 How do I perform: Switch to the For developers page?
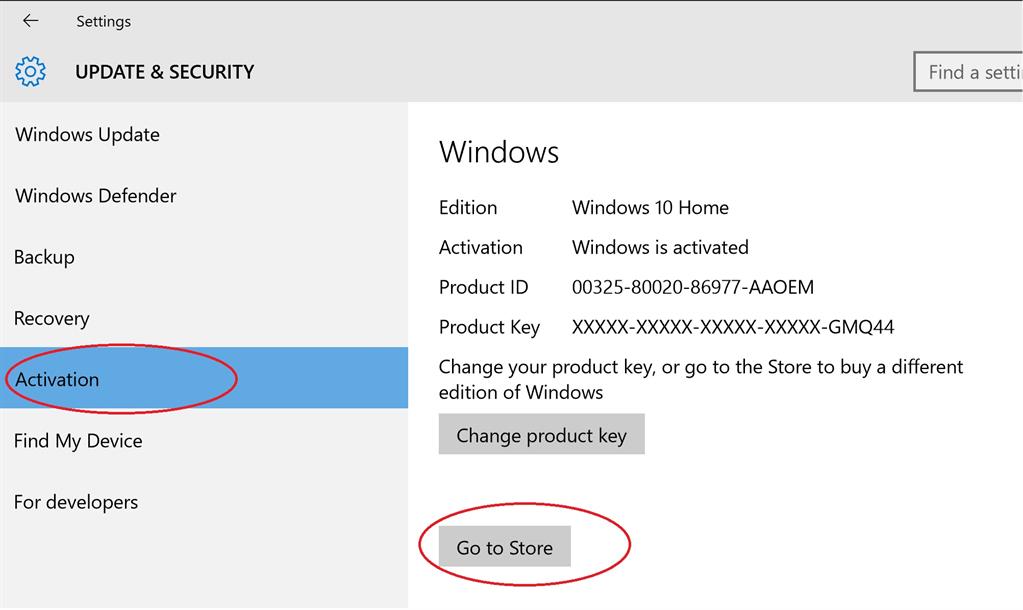click(x=76, y=502)
